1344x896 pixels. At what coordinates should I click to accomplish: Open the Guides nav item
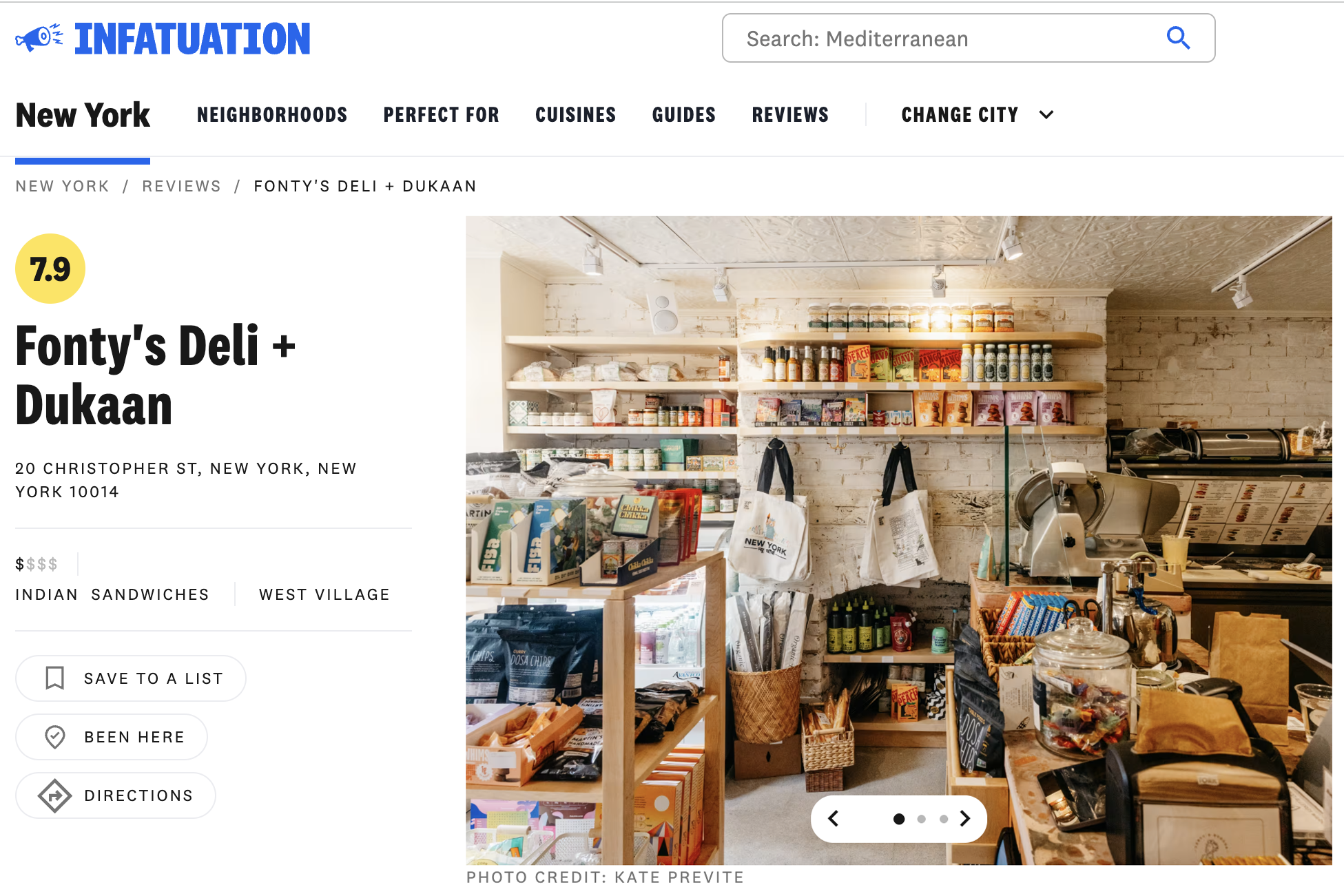click(x=684, y=115)
